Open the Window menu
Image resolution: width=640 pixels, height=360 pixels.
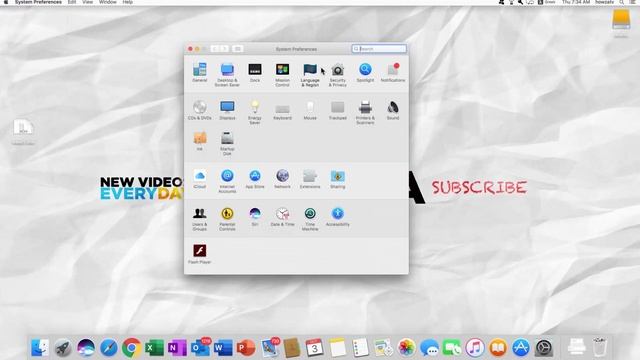click(x=108, y=2)
